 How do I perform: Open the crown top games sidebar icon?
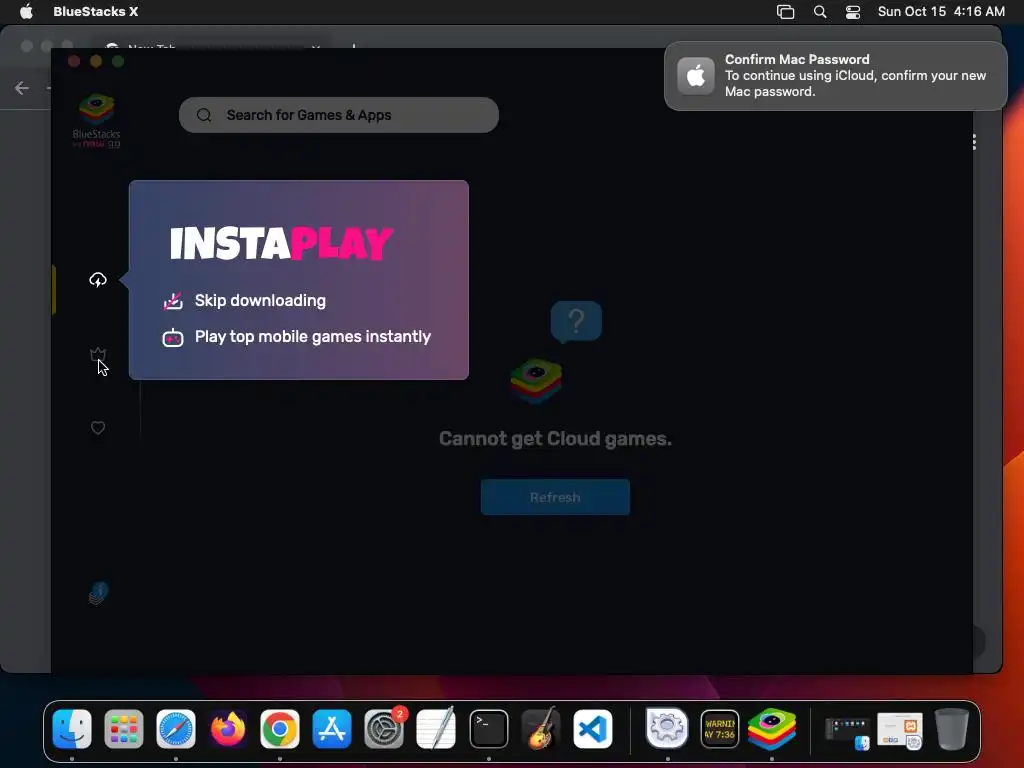pos(98,354)
